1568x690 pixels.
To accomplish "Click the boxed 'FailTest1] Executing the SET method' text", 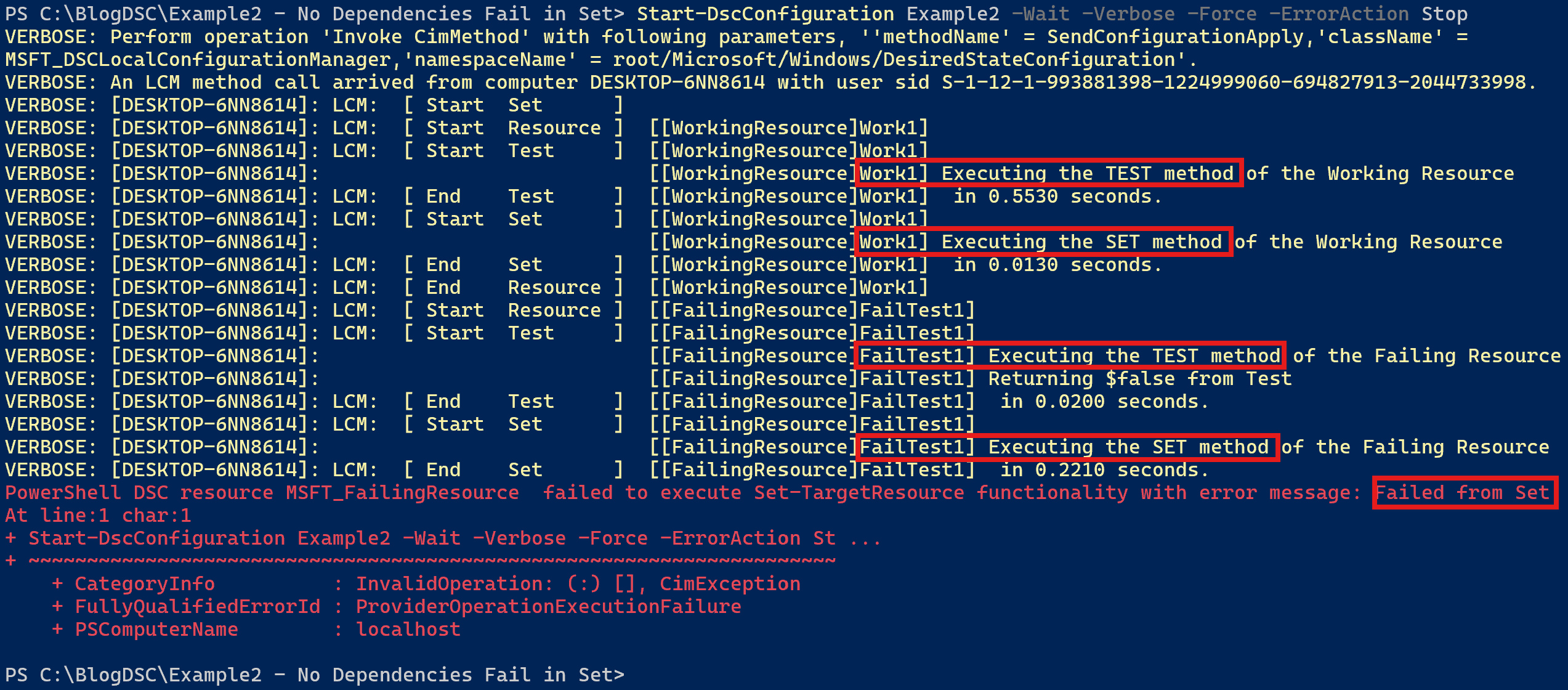I will click(x=1065, y=447).
